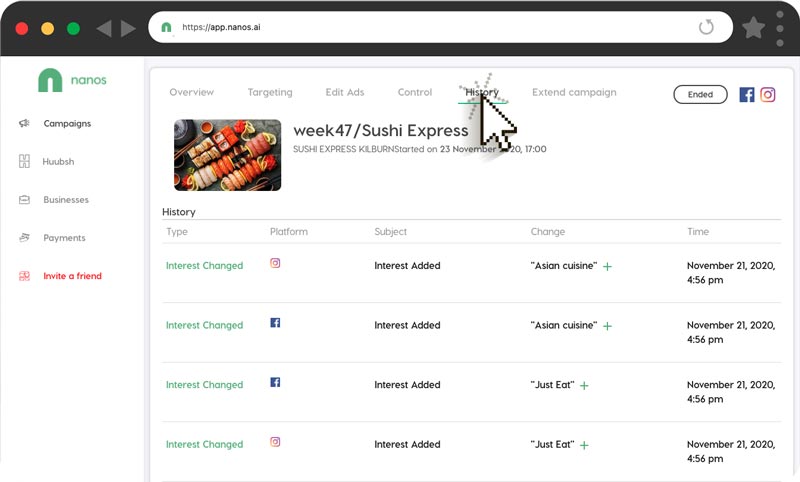Click the week47/Sushi Express campaign title
Viewport: 800px width, 482px height.
(x=381, y=131)
